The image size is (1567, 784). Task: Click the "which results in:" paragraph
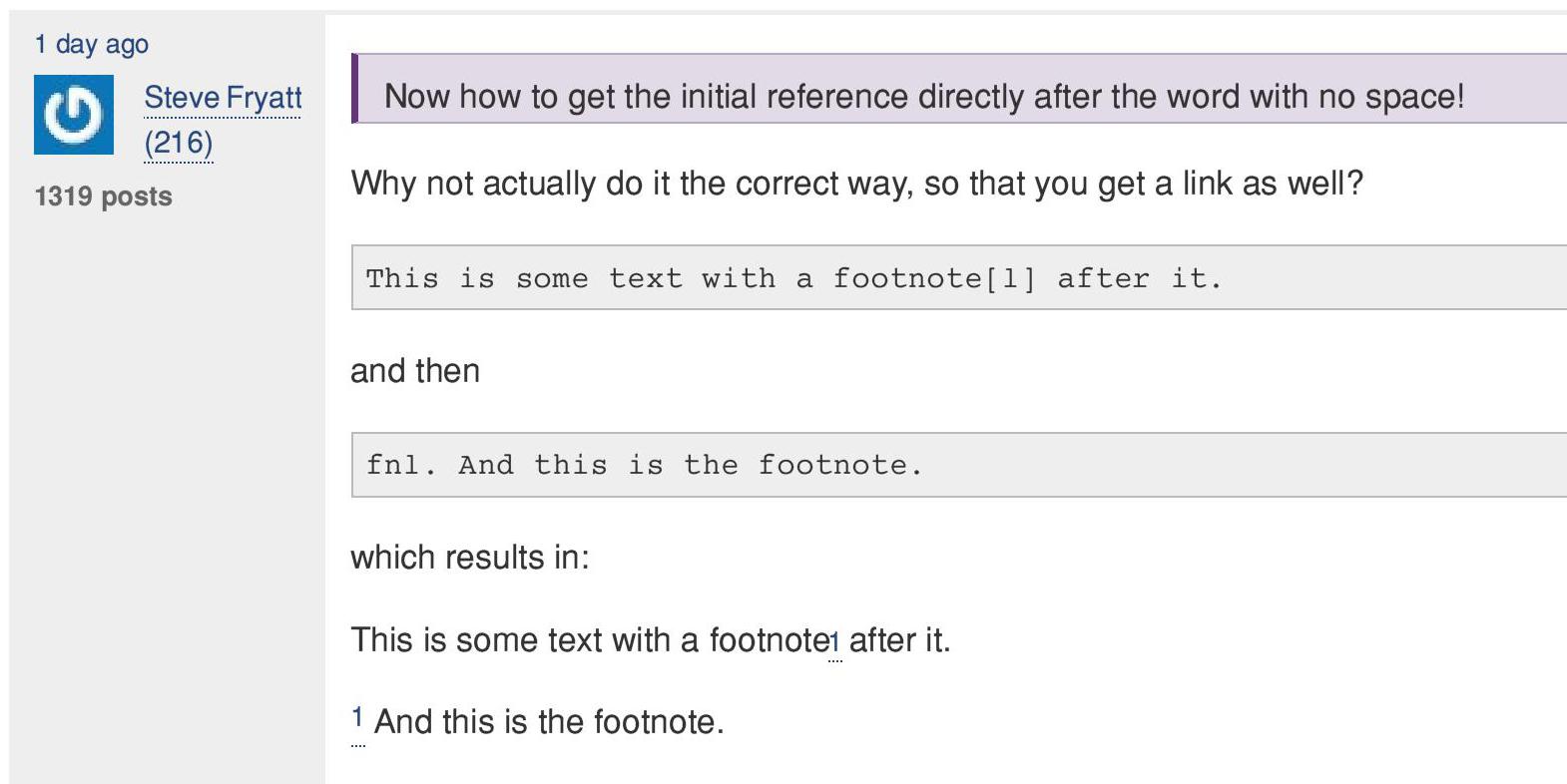(x=470, y=558)
